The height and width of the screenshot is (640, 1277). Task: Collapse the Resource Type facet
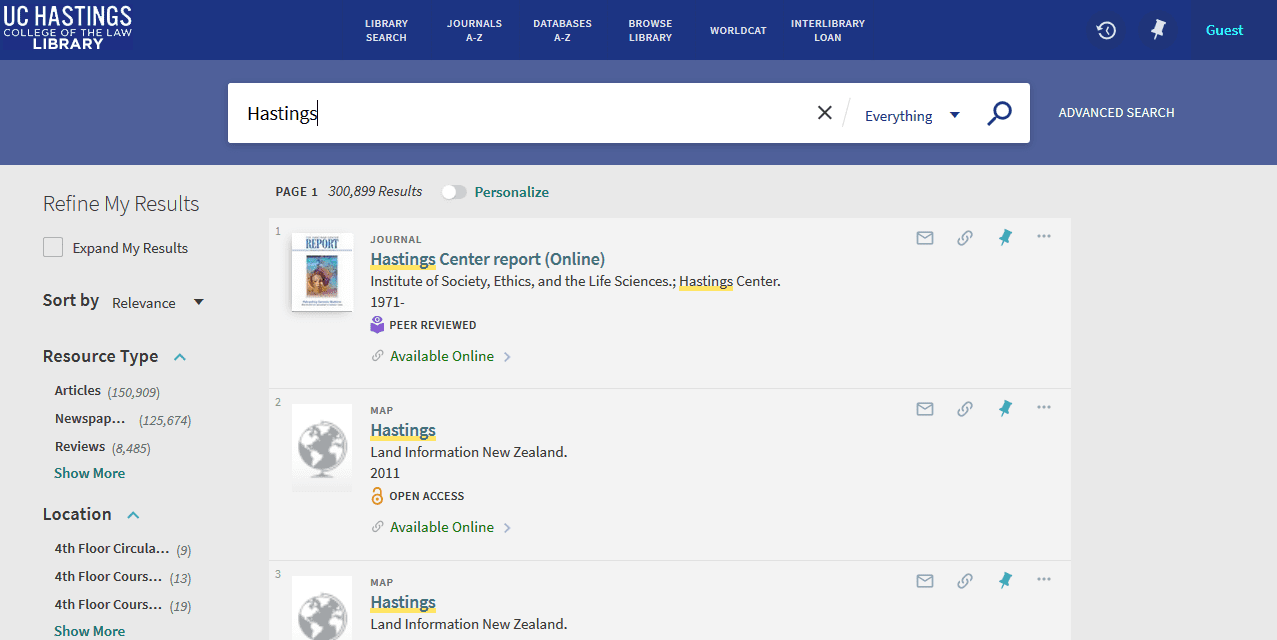pyautogui.click(x=180, y=357)
